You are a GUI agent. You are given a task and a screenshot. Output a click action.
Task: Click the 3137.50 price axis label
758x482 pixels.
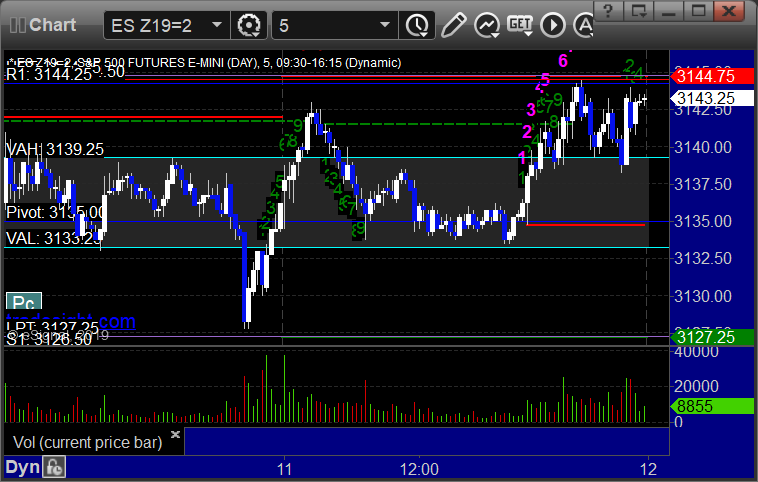[x=703, y=184]
